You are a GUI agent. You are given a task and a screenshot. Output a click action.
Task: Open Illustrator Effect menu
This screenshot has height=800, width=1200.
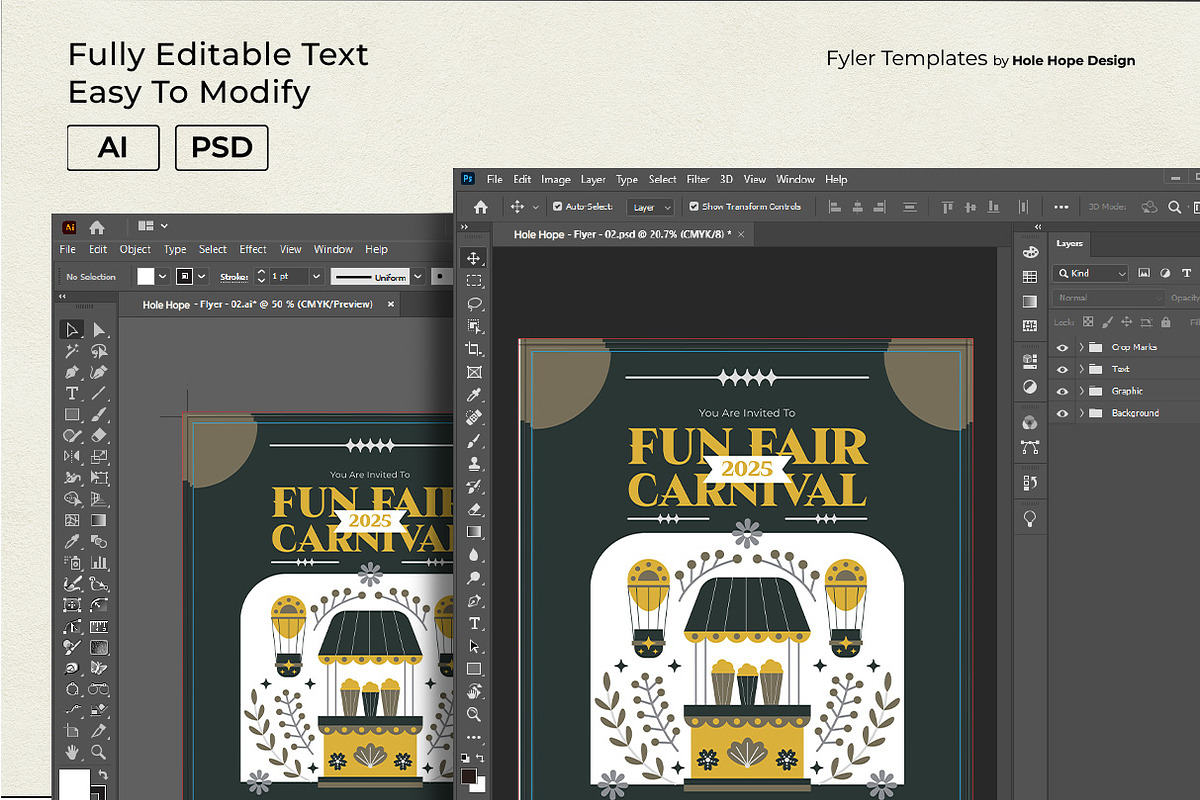(x=253, y=249)
